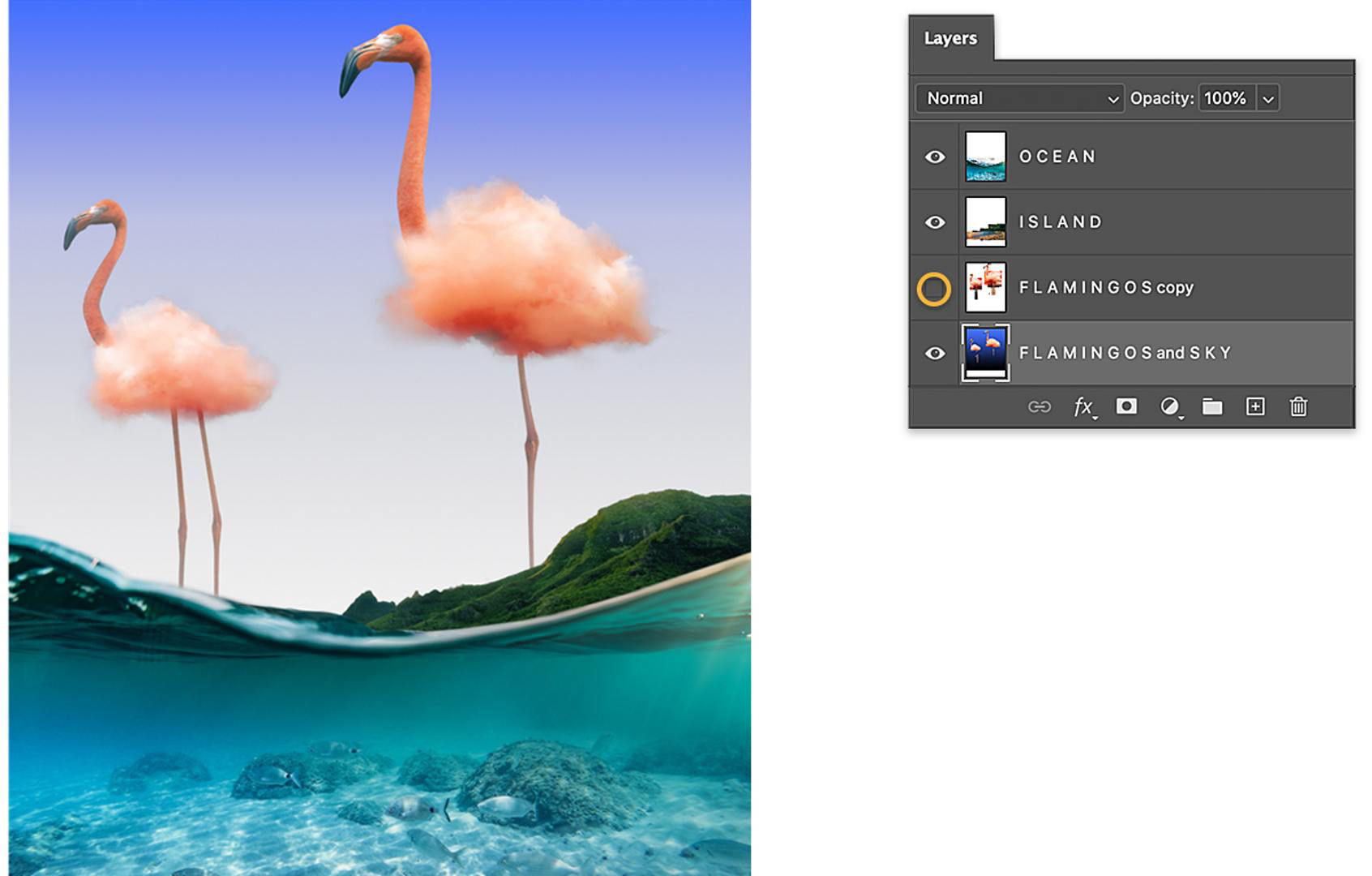Delete the selected layer via trash icon

click(1299, 406)
